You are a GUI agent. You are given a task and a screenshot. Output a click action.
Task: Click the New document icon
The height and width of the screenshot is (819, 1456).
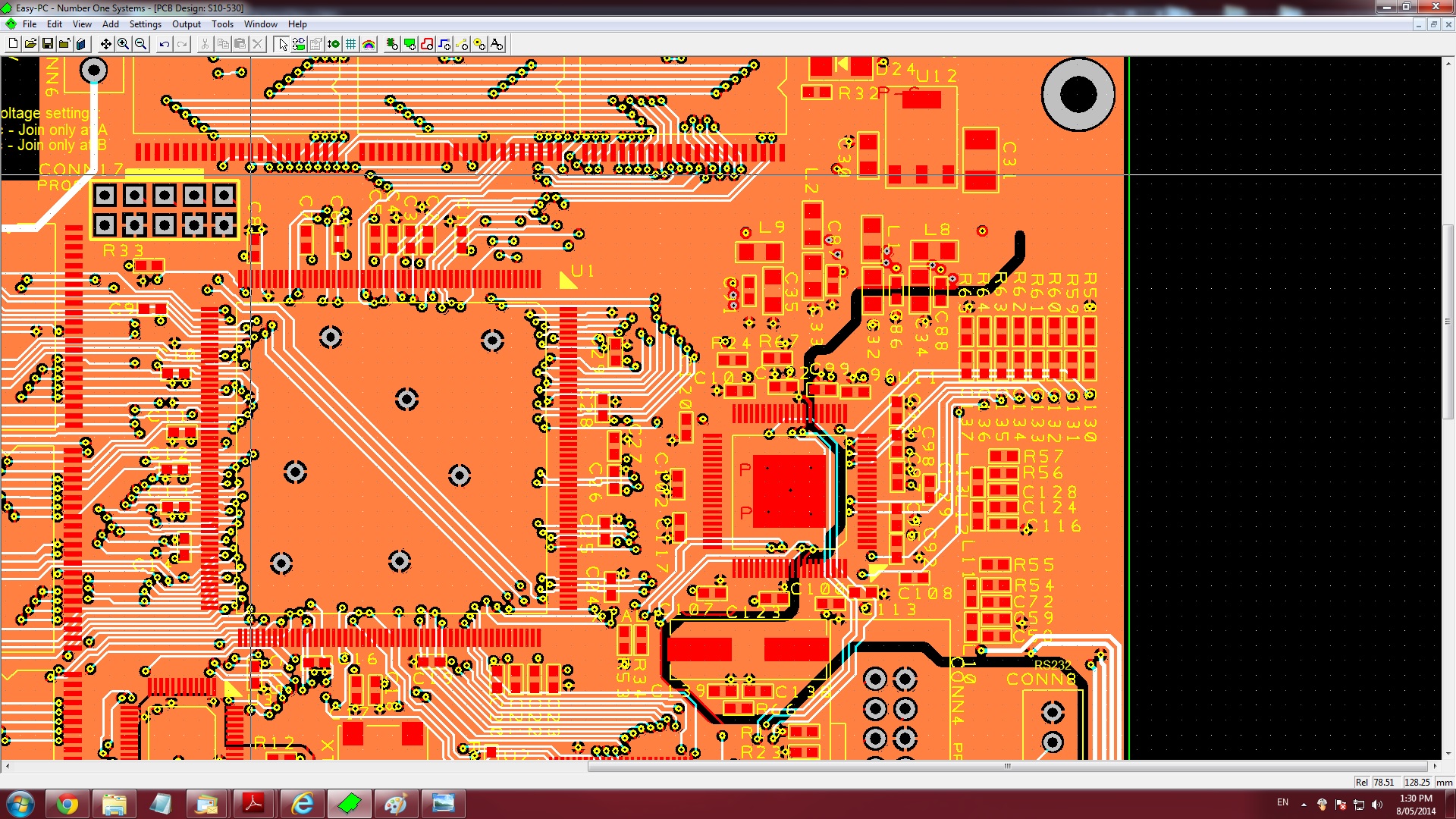[13, 44]
